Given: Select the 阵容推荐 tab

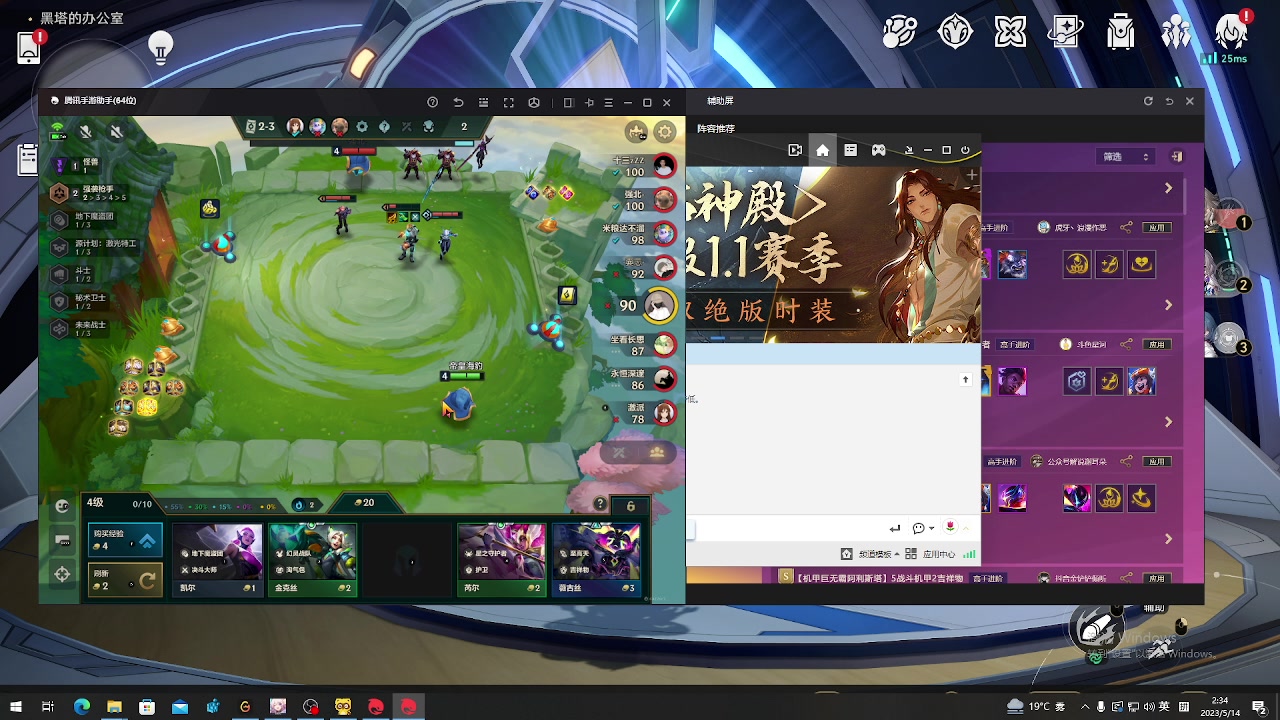Looking at the screenshot, I should pos(716,129).
